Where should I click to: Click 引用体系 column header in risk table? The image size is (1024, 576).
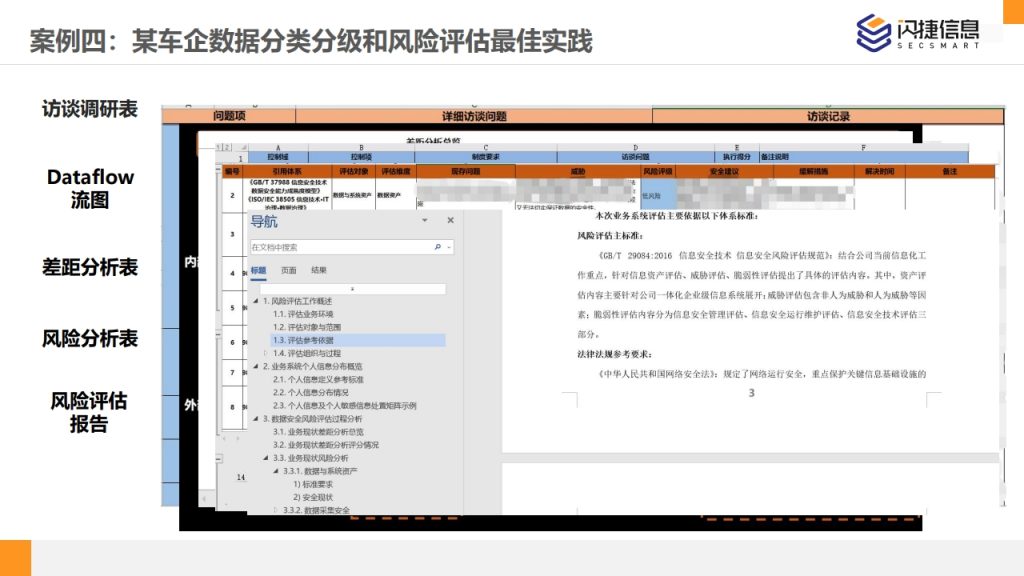point(287,171)
